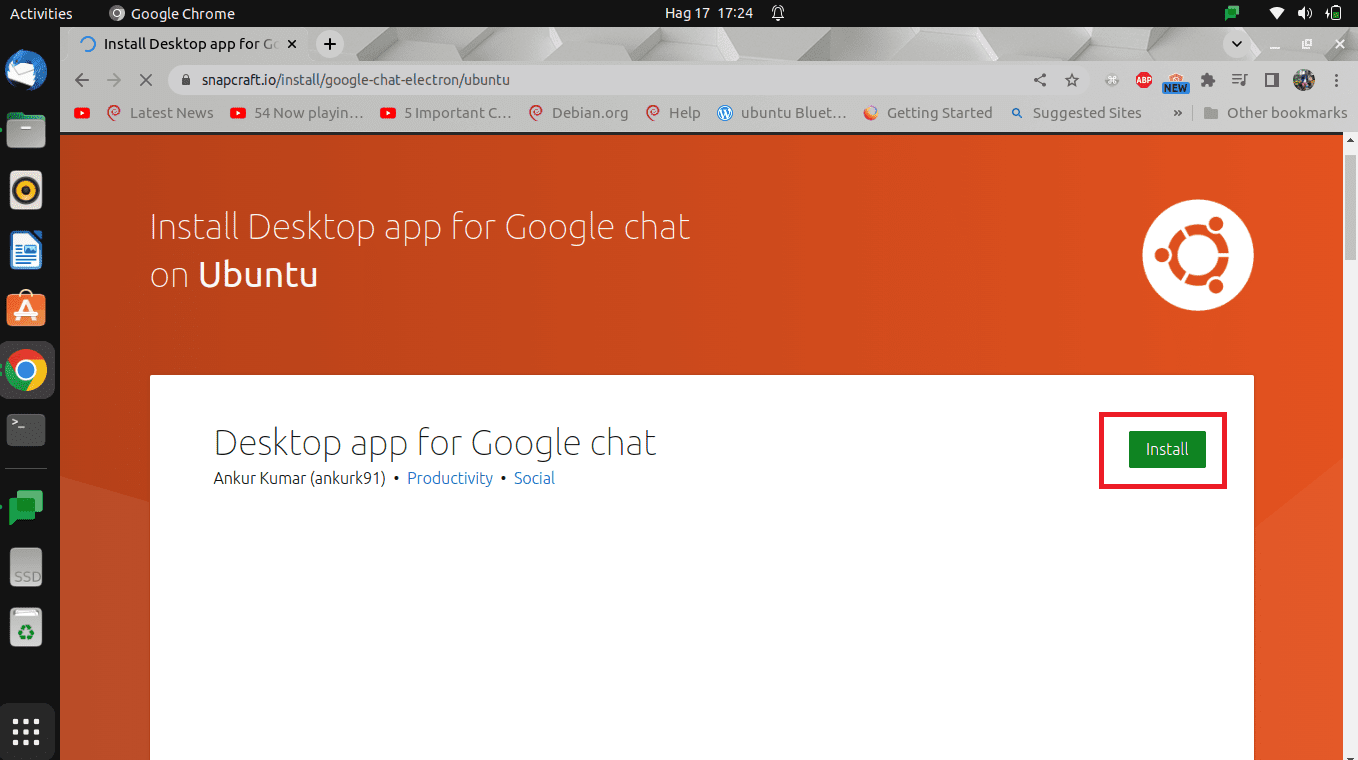Viewport: 1358px width, 760px height.
Task: Open the Wi-Fi status icon
Action: coord(1277,13)
